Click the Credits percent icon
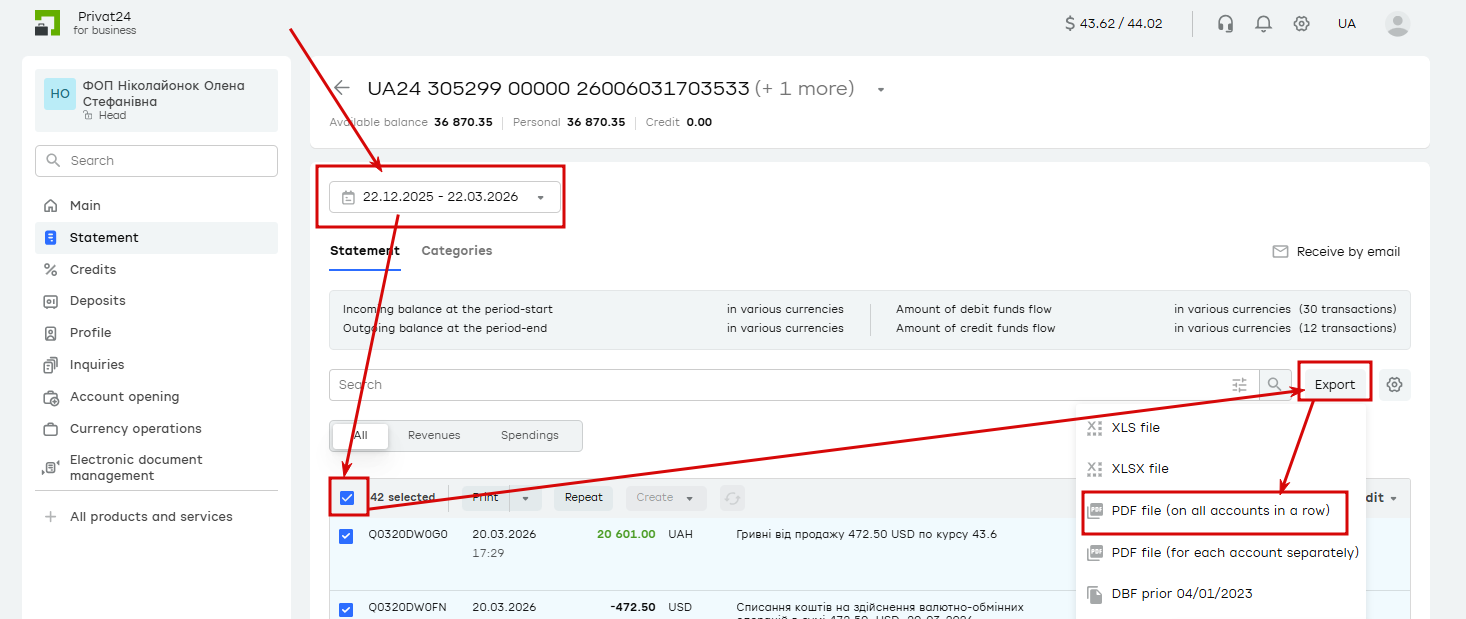This screenshot has height=619, width=1466. pos(51,270)
